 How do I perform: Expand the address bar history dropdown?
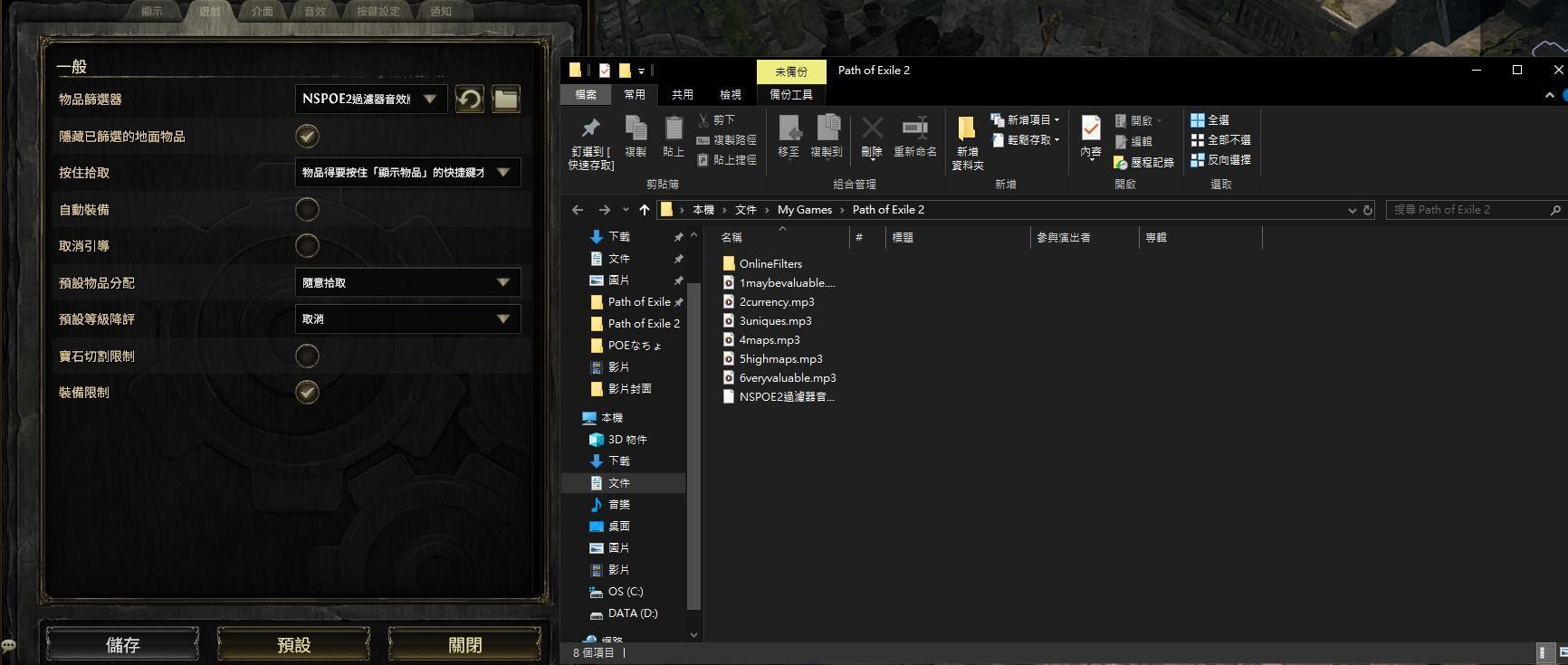pos(1352,210)
